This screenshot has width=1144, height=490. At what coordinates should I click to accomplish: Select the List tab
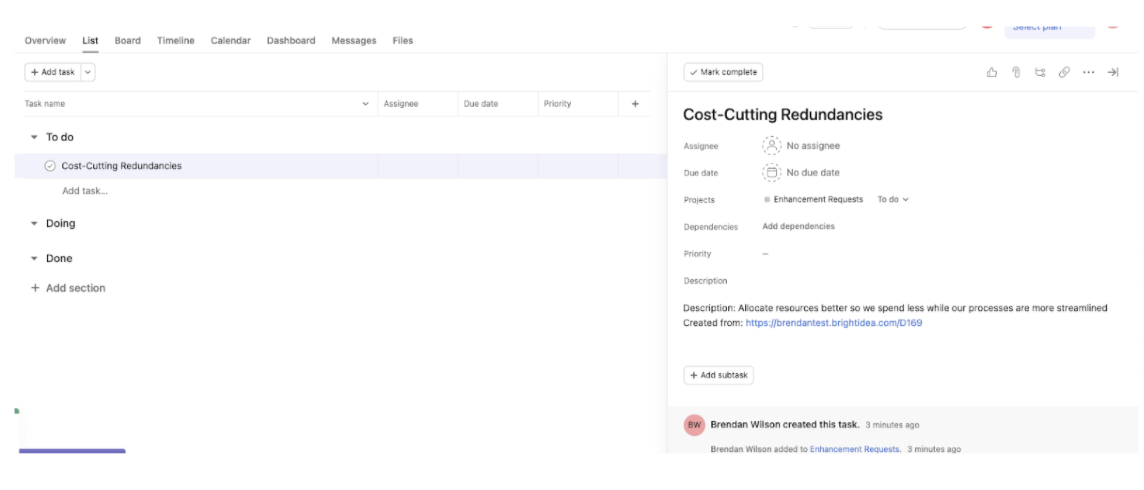point(90,41)
